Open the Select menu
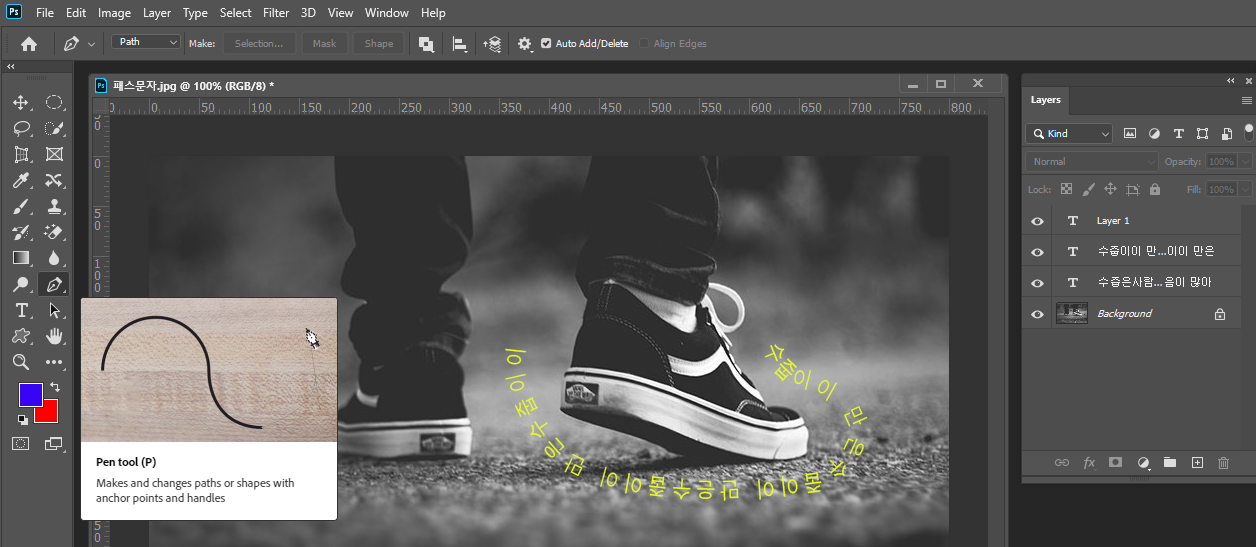The height and width of the screenshot is (547, 1256). [x=236, y=13]
